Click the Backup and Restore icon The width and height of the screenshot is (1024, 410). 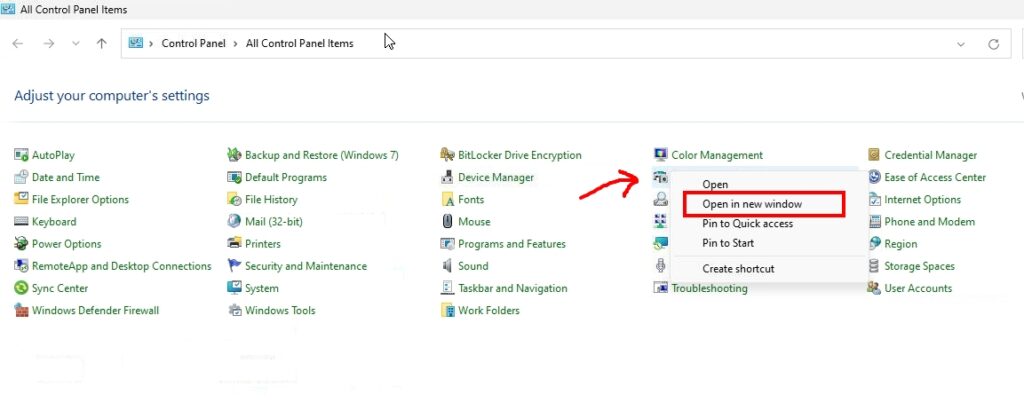[x=234, y=155]
